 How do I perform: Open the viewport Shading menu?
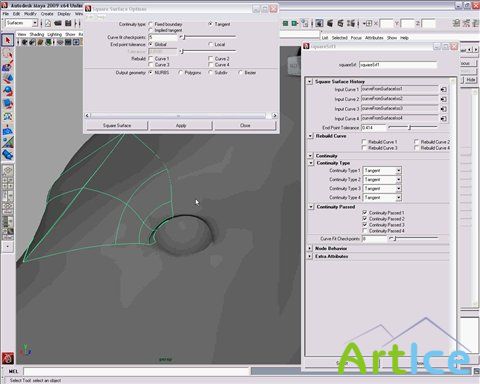tap(37, 34)
